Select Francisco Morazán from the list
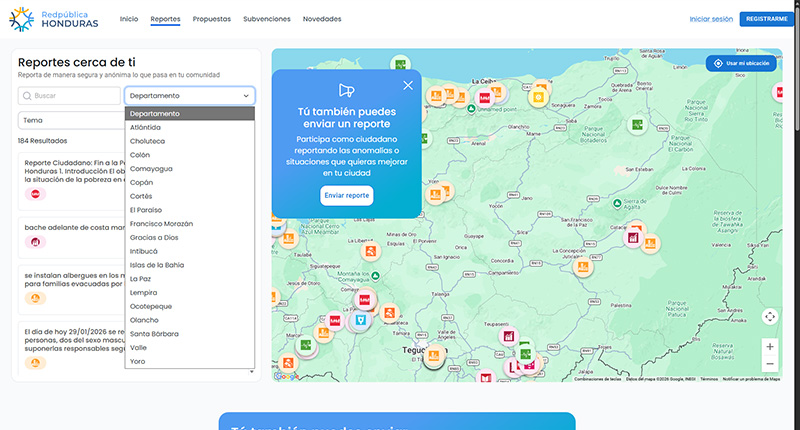This screenshot has width=800, height=430. click(x=162, y=223)
